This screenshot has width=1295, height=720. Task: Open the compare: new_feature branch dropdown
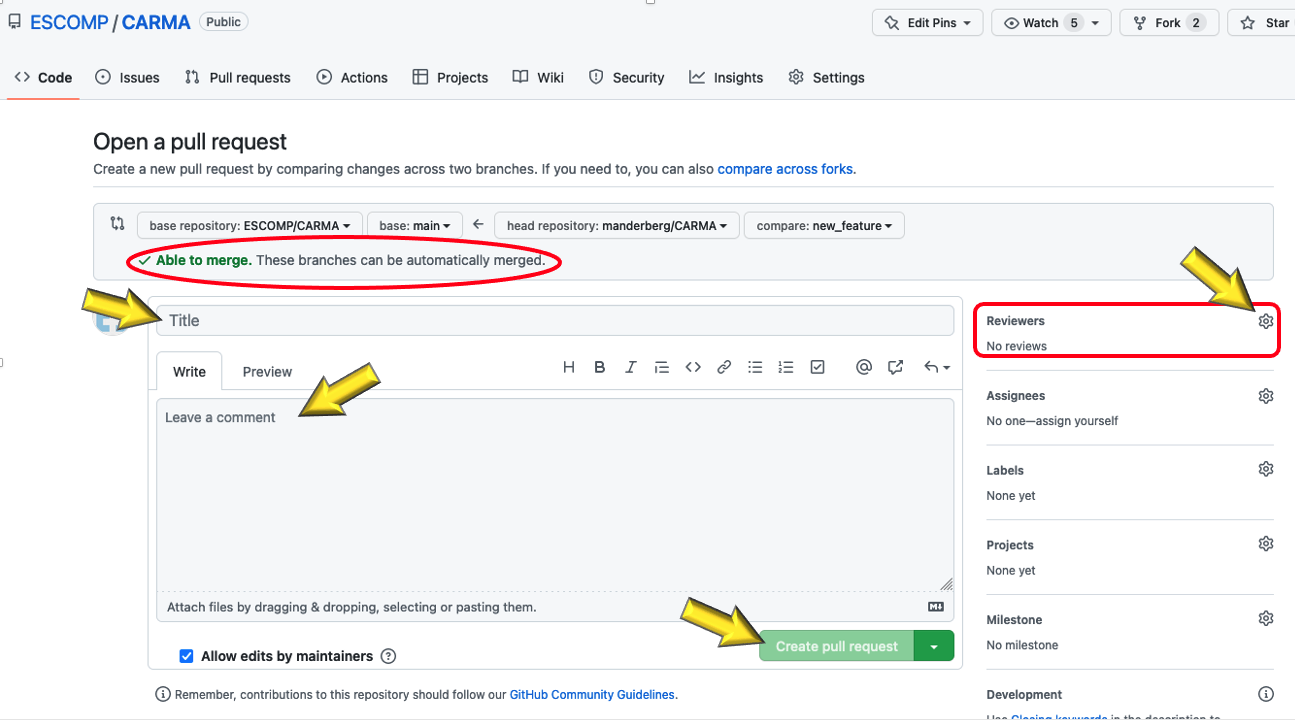823,226
